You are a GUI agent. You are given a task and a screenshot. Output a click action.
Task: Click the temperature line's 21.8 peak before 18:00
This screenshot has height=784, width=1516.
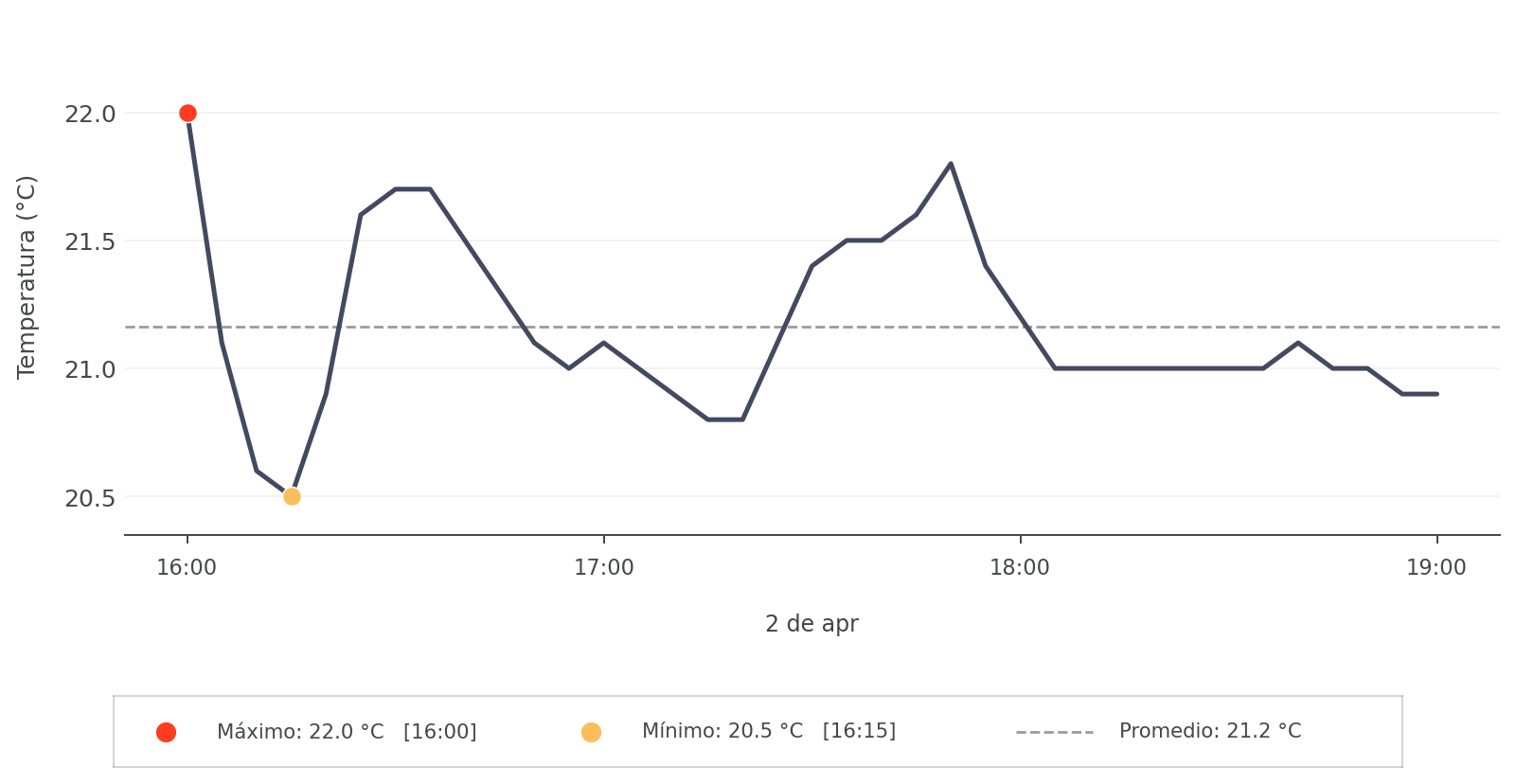click(x=950, y=164)
